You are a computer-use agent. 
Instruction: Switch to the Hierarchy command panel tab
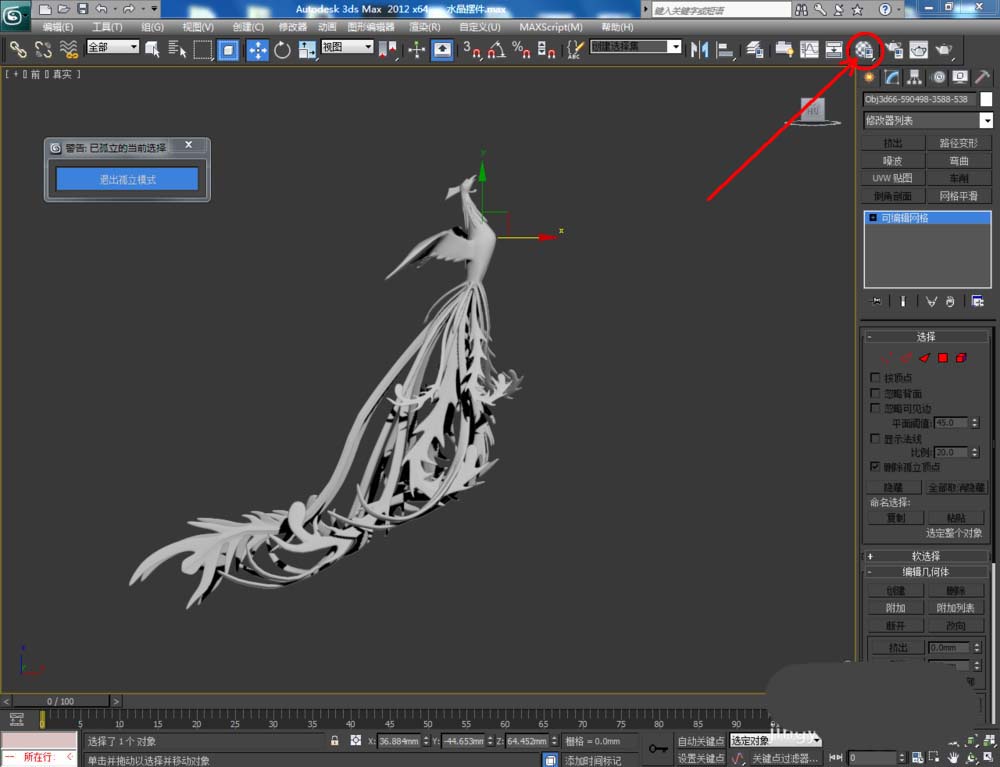pyautogui.click(x=915, y=78)
